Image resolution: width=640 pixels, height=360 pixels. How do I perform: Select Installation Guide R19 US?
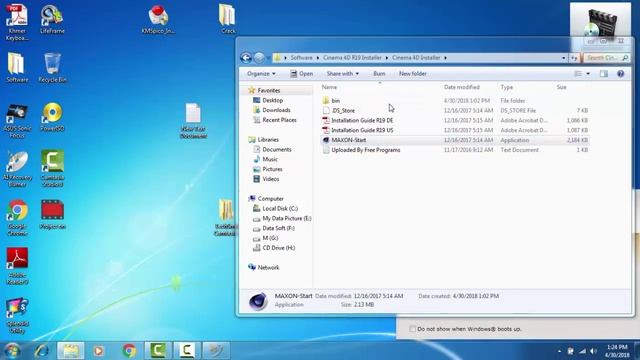pos(362,130)
